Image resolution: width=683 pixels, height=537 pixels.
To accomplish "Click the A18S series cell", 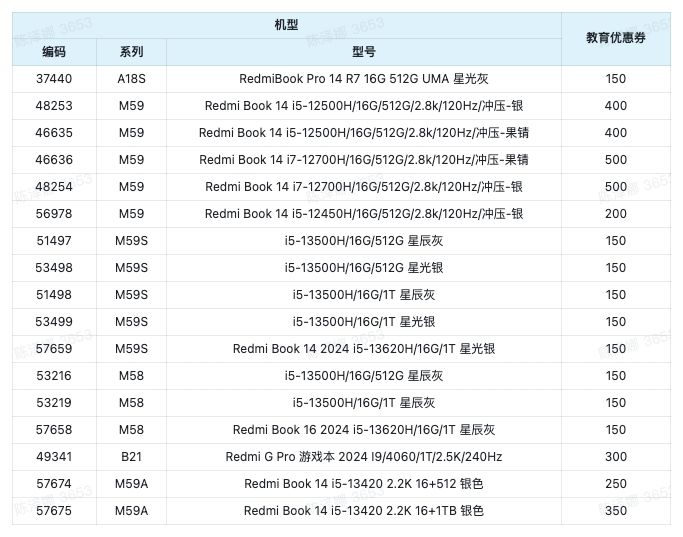I will click(131, 78).
